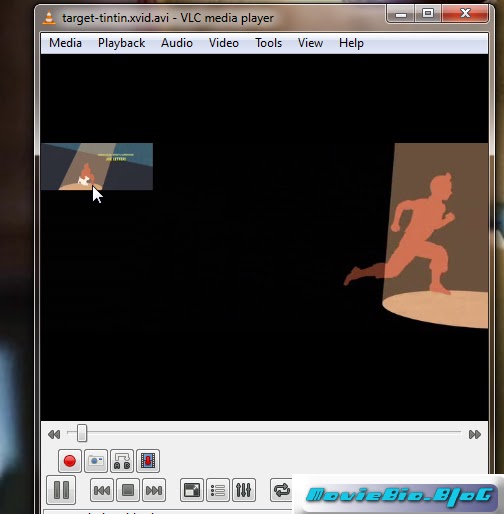This screenshot has height=514, width=504.
Task: Take a snapshot with the camera icon
Action: [96, 461]
